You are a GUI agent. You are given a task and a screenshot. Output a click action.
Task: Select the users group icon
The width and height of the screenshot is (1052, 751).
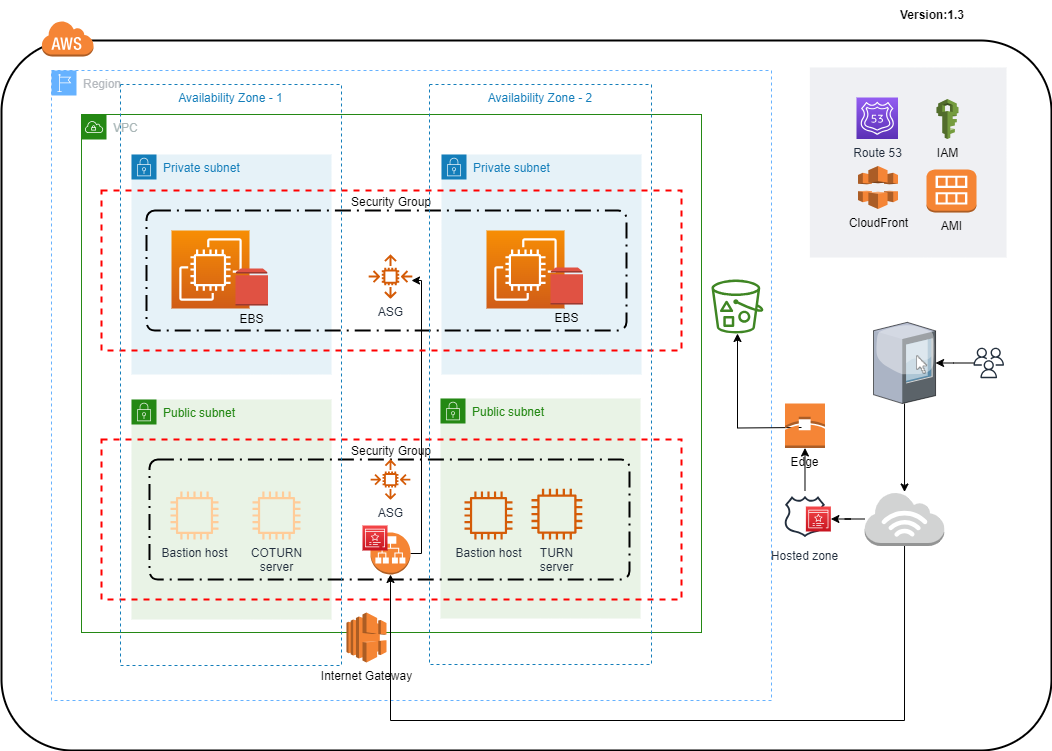pos(989,363)
